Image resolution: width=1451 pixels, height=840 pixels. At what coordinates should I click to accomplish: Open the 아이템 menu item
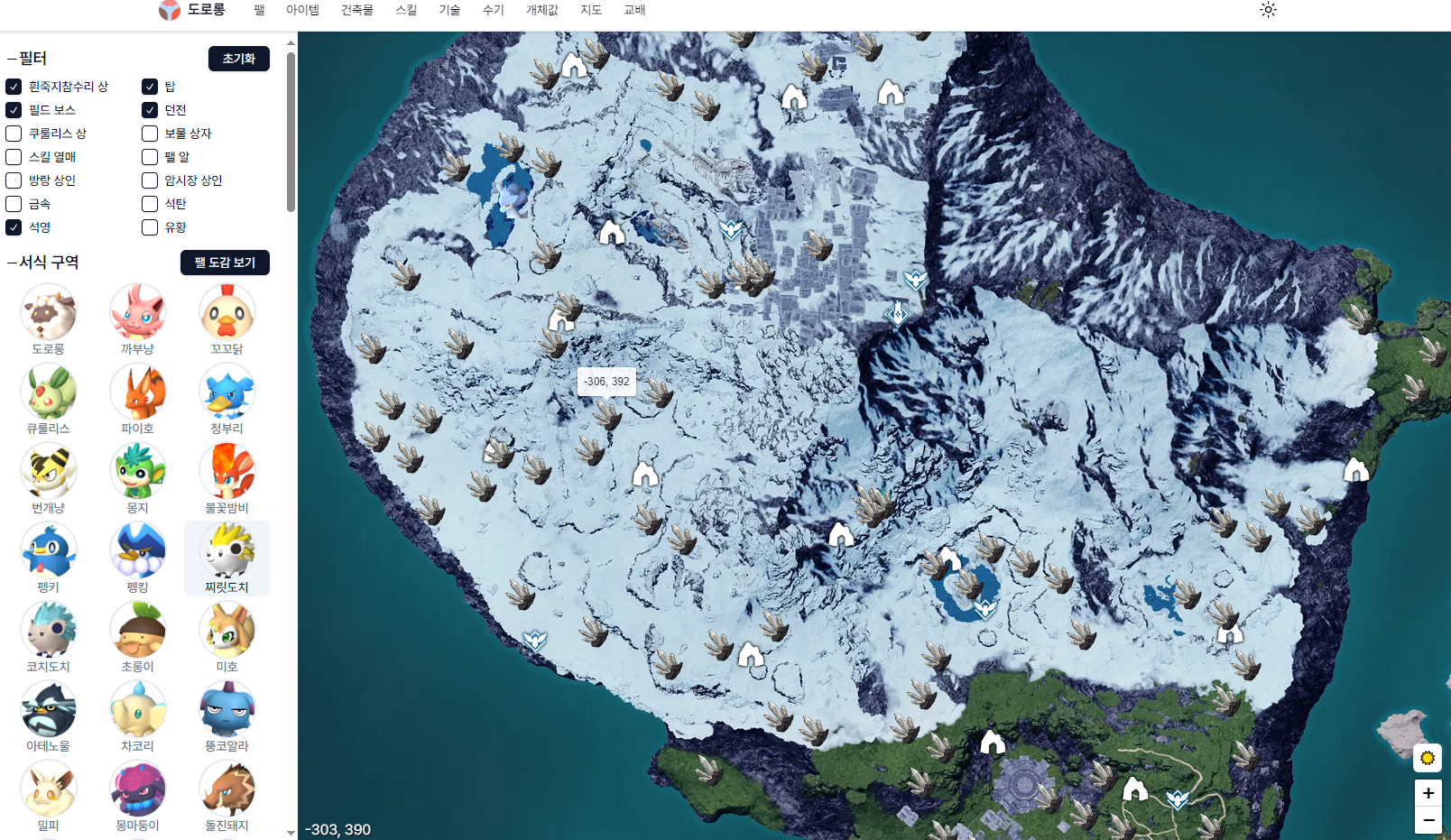pyautogui.click(x=303, y=10)
